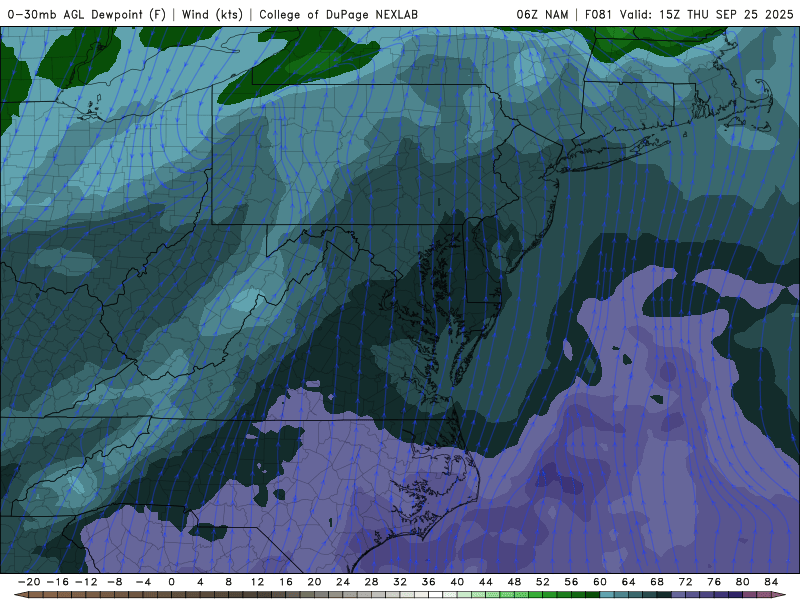Click 'College of DuPage NEXLAB' header text
Screen dimensions: 800x600
pos(338,14)
